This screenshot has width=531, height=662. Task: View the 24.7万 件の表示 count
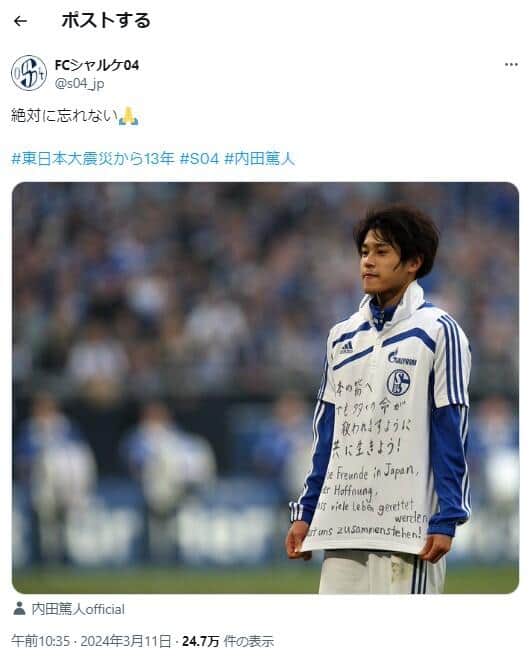pos(228,641)
